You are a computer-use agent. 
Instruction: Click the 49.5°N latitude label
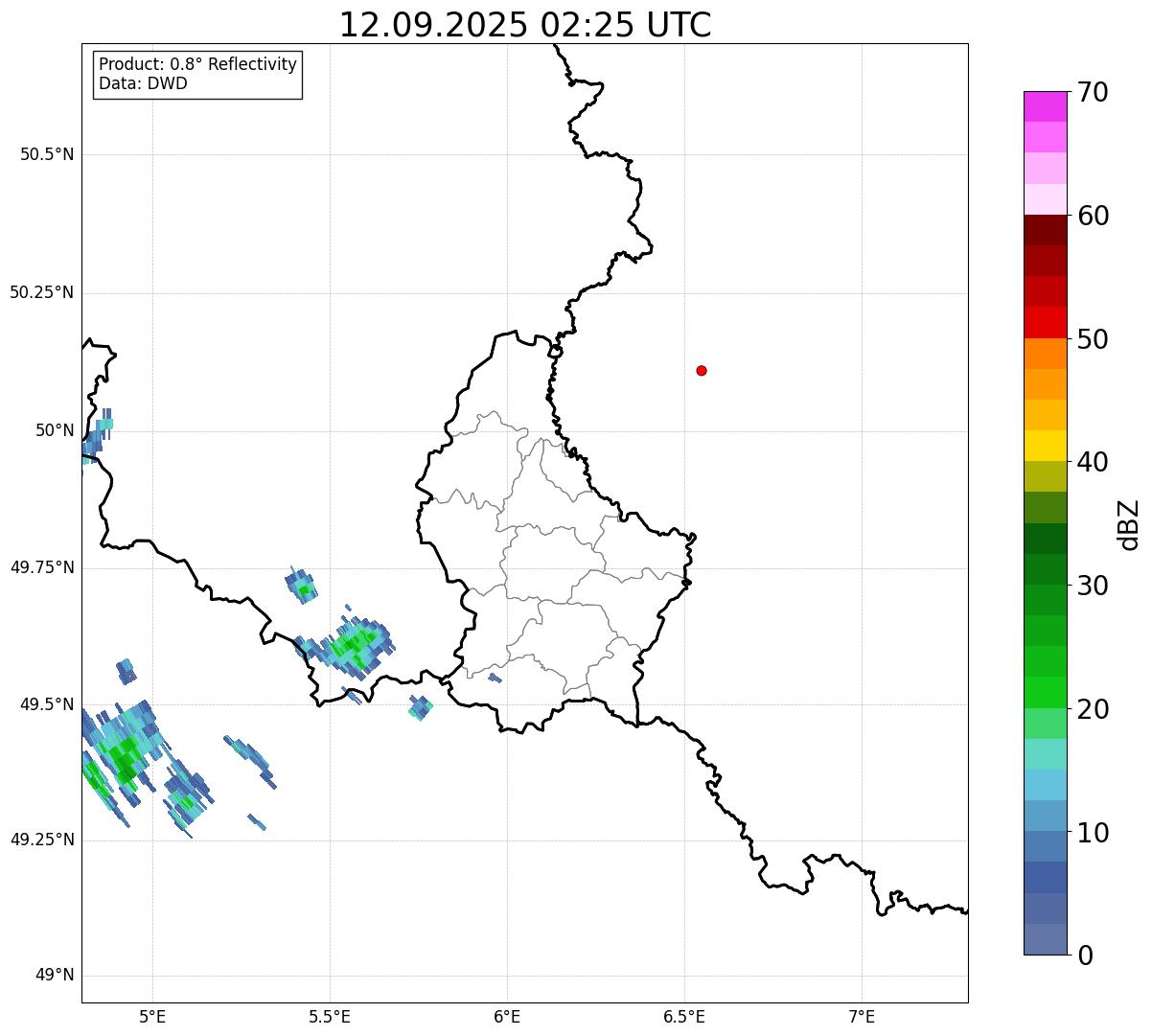point(47,704)
